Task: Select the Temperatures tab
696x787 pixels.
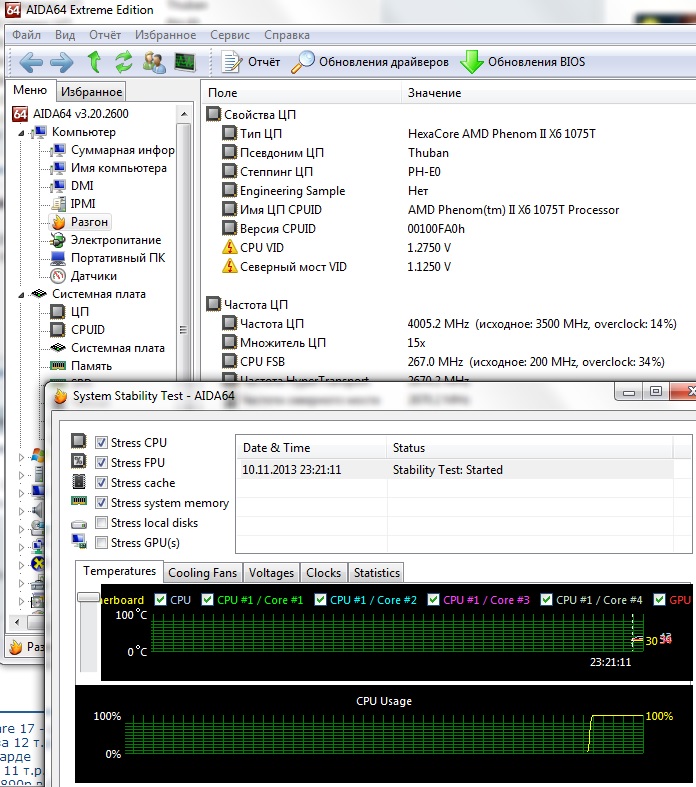Action: tap(119, 571)
